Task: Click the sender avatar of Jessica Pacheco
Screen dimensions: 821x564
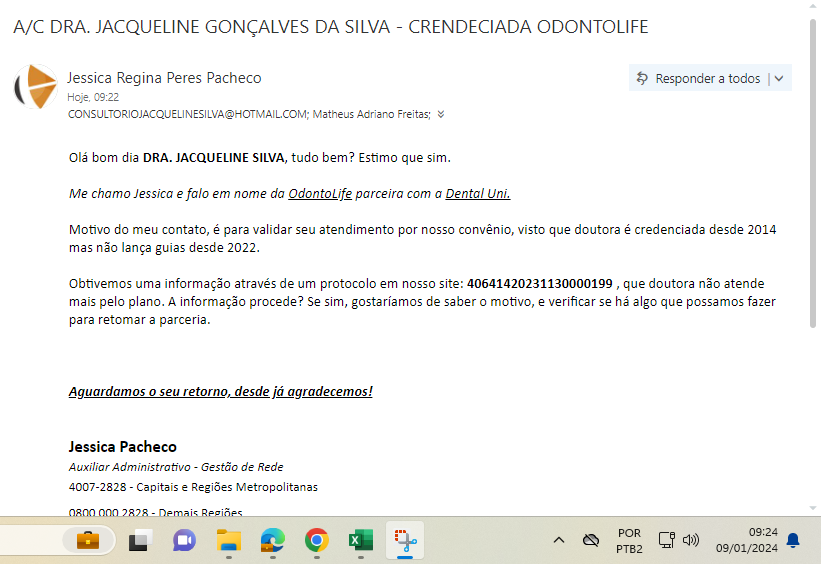Action: click(x=35, y=87)
